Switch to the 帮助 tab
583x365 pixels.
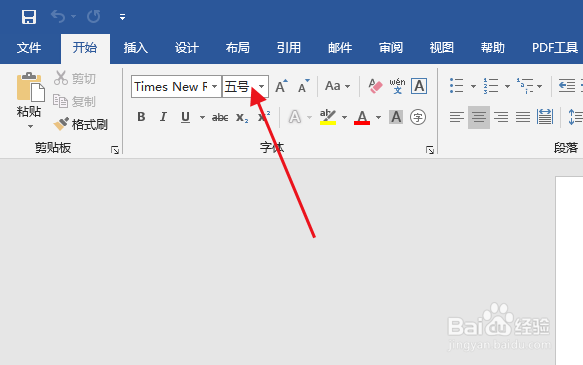(493, 48)
